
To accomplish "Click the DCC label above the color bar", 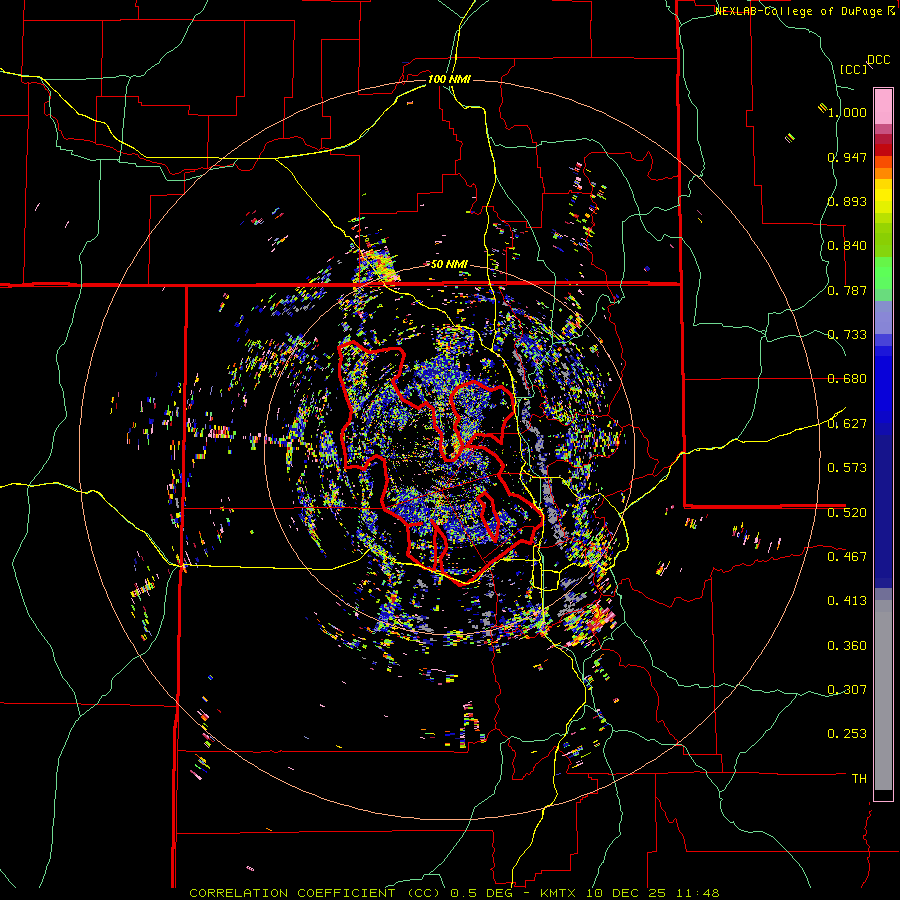I will (878, 60).
